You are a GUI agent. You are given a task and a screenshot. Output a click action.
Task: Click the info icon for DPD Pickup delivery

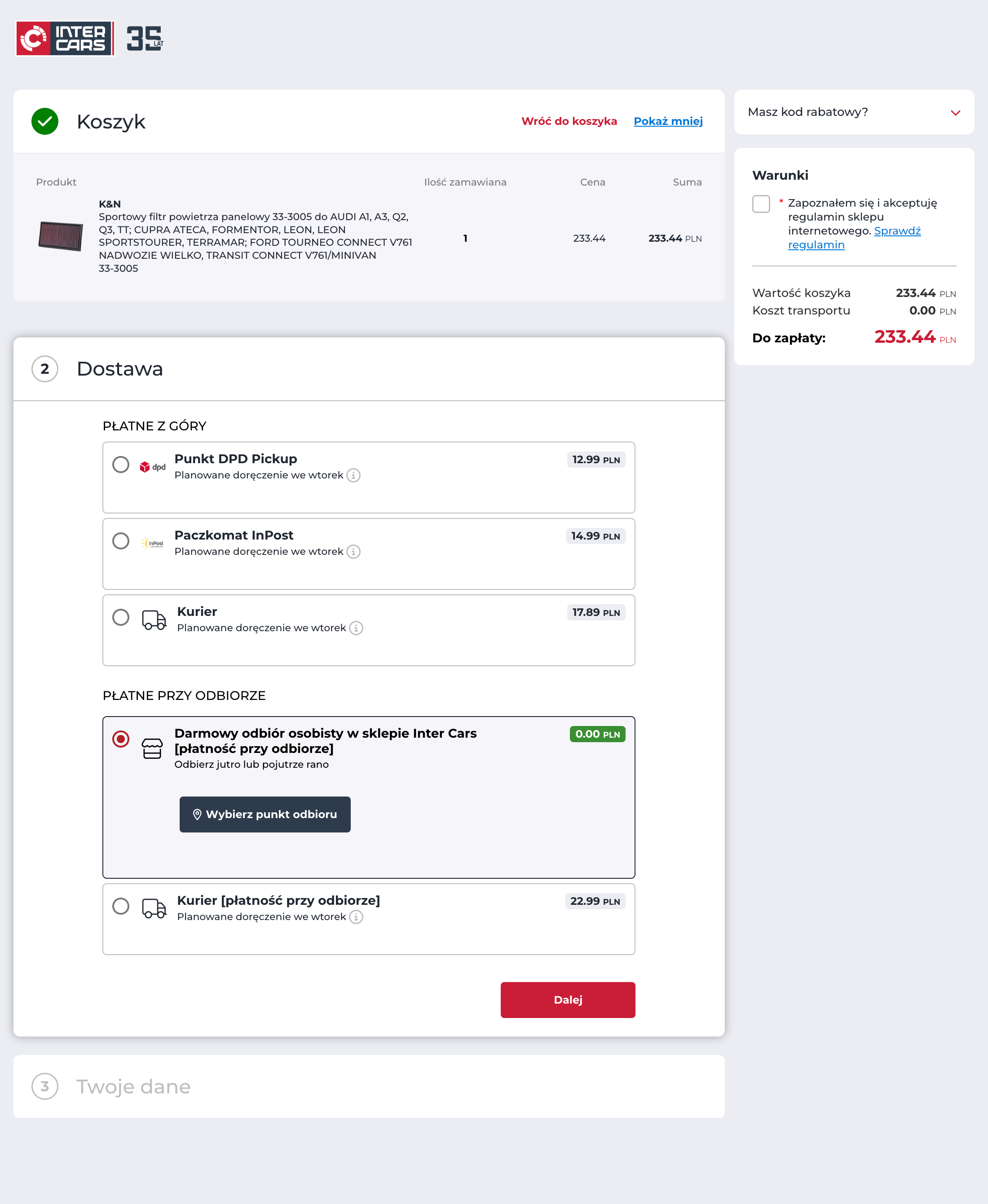point(353,475)
